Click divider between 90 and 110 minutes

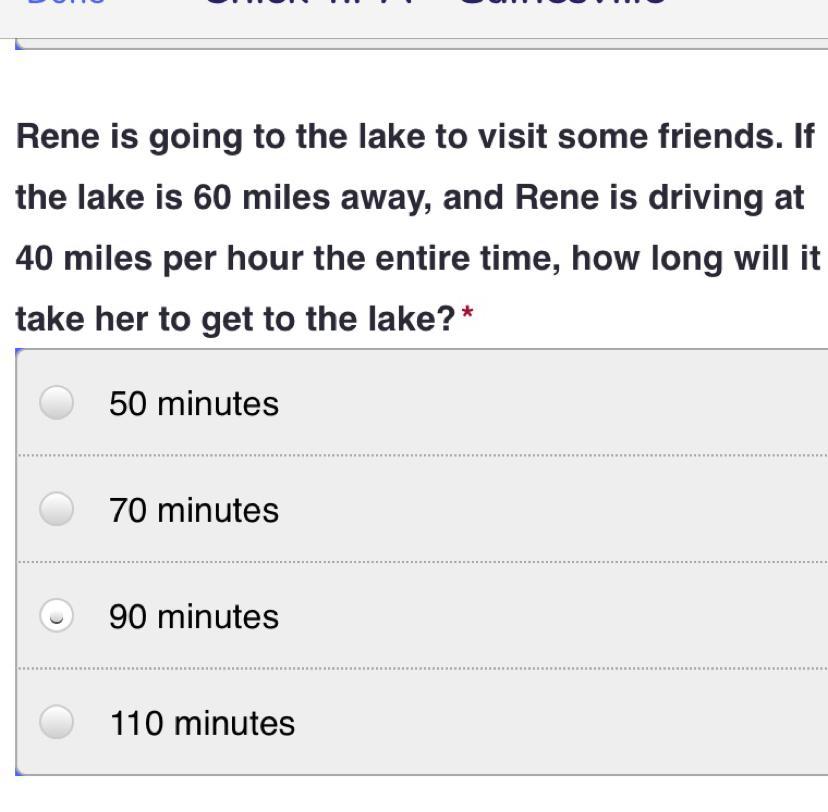[x=420, y=668]
